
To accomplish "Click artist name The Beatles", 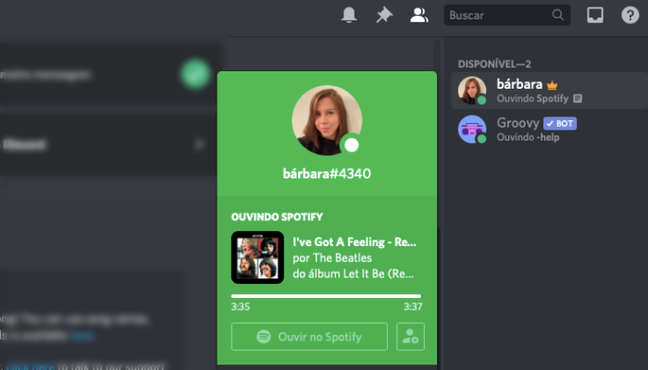I will 343,258.
